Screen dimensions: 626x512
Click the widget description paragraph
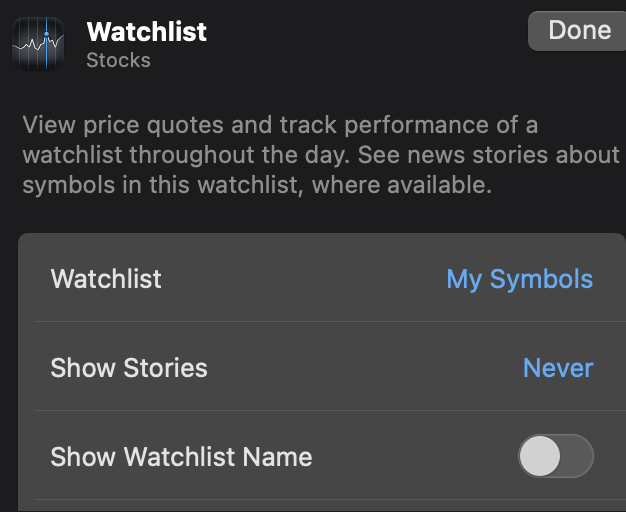point(321,155)
